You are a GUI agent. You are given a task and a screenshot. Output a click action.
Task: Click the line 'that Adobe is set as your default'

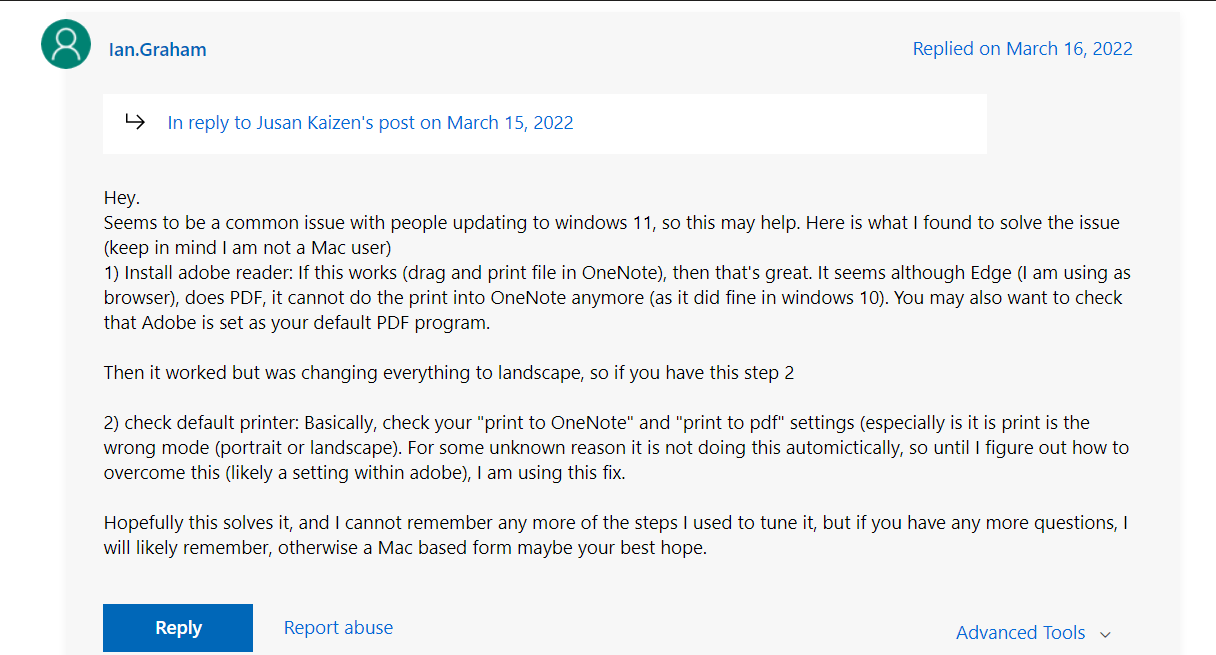(x=300, y=323)
